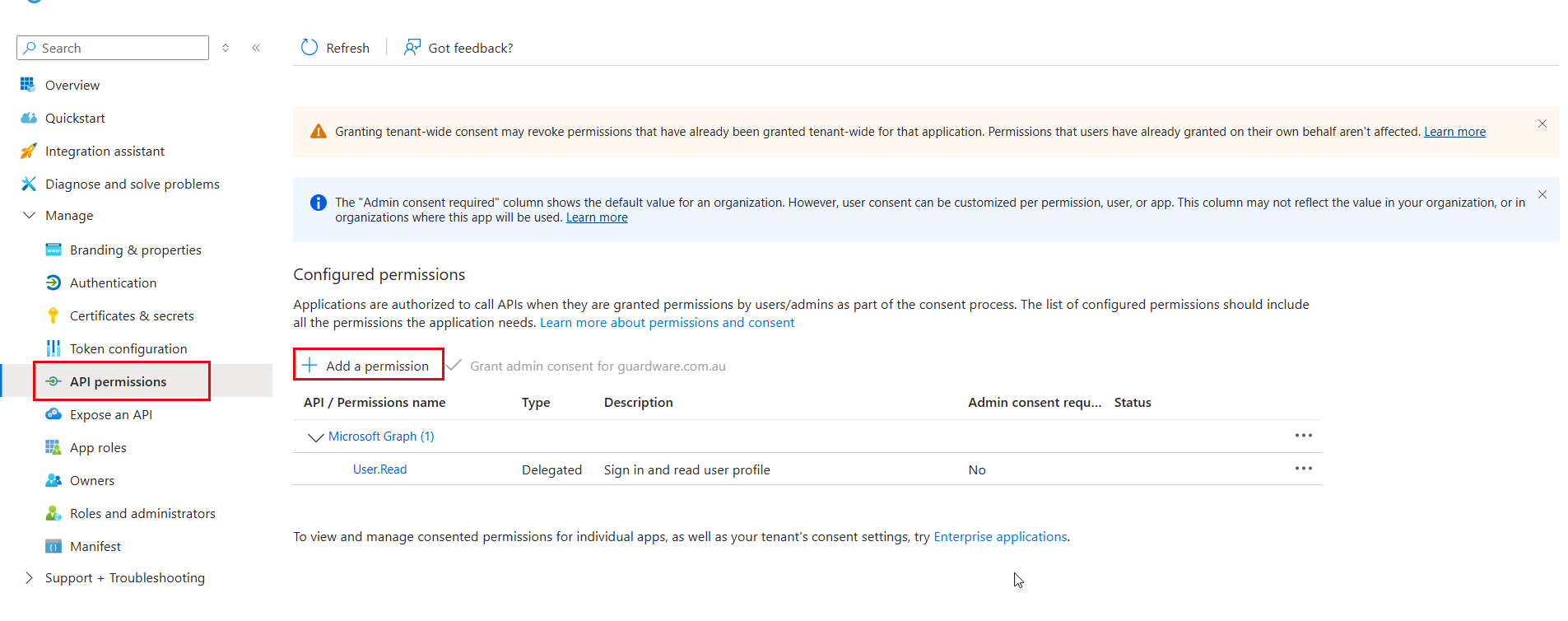
Task: Click the Refresh icon in toolbar
Action: (x=309, y=48)
